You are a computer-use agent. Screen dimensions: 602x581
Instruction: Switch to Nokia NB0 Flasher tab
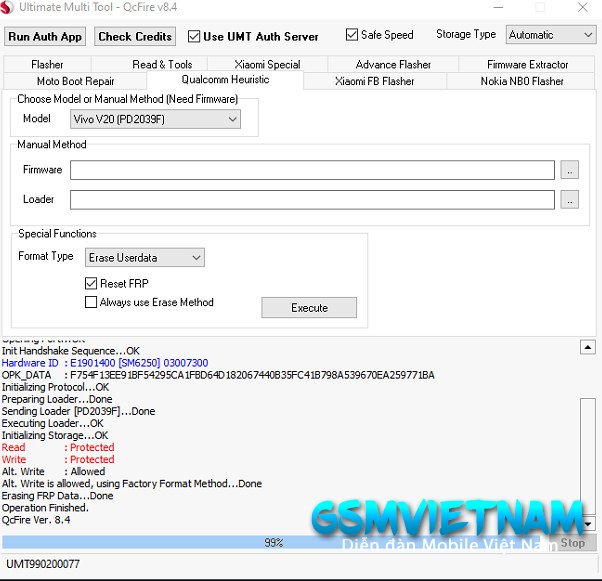(x=521, y=81)
